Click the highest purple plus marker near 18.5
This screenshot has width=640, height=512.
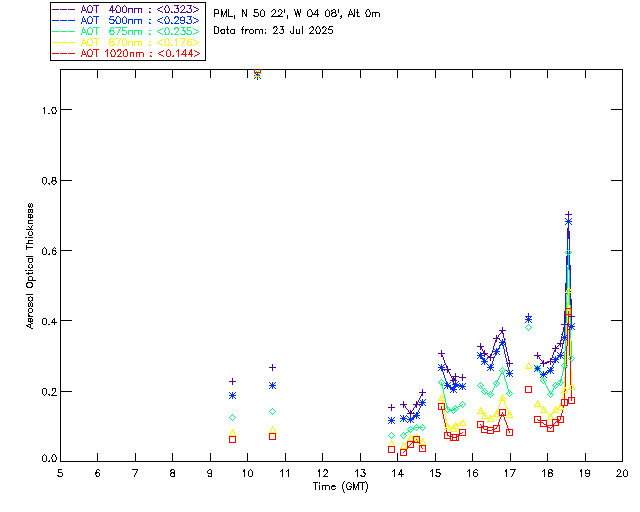pyautogui.click(x=568, y=214)
